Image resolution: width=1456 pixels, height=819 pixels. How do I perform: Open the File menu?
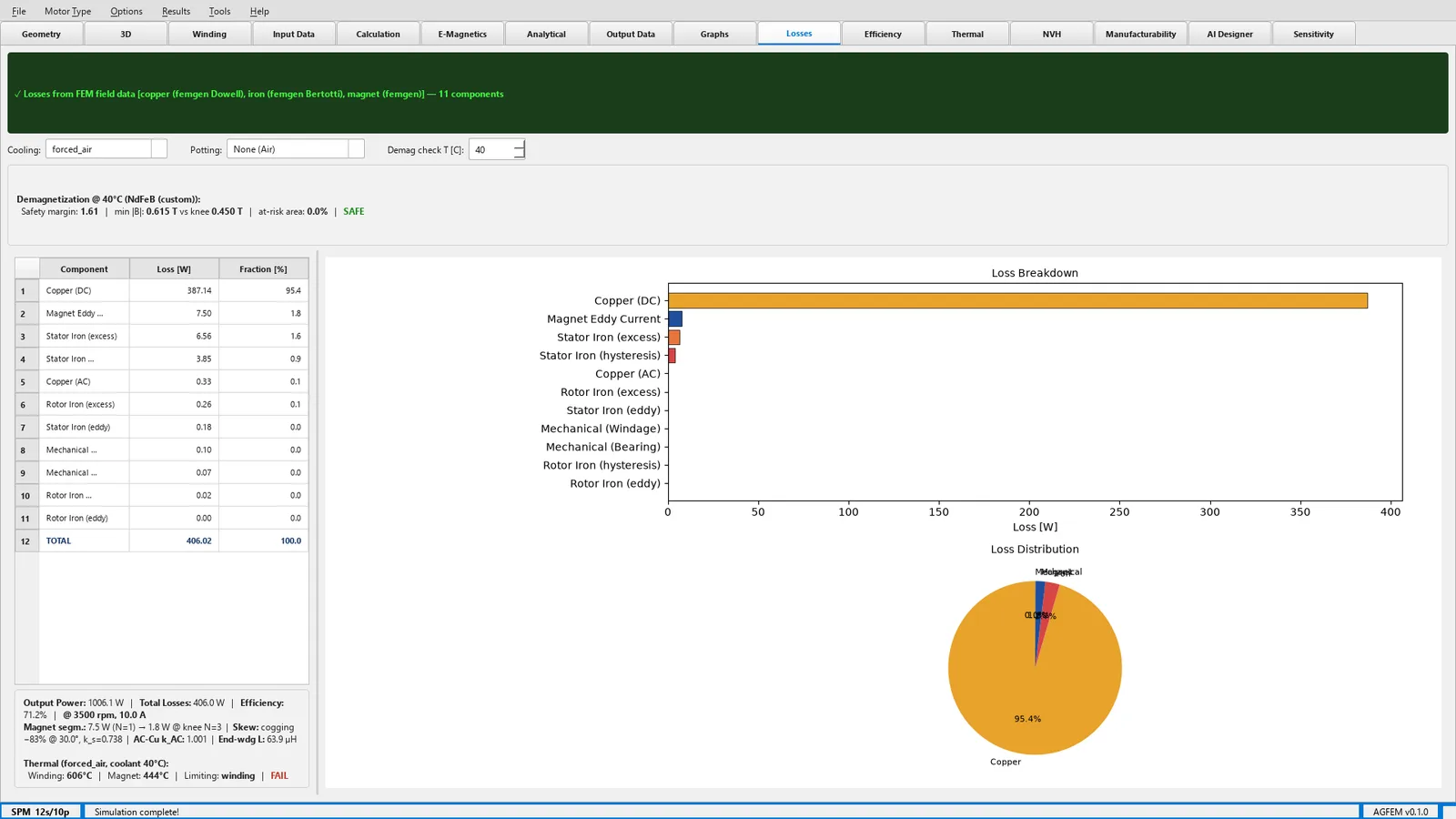click(18, 11)
